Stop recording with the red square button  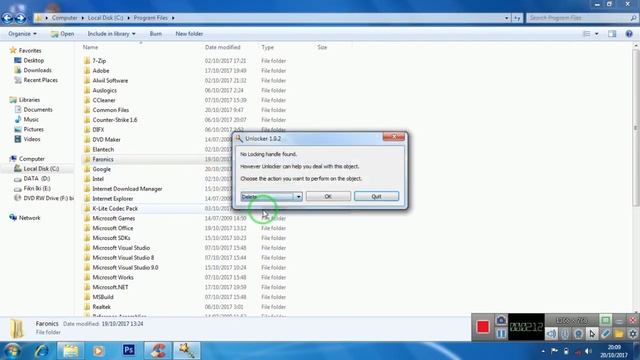click(x=482, y=327)
